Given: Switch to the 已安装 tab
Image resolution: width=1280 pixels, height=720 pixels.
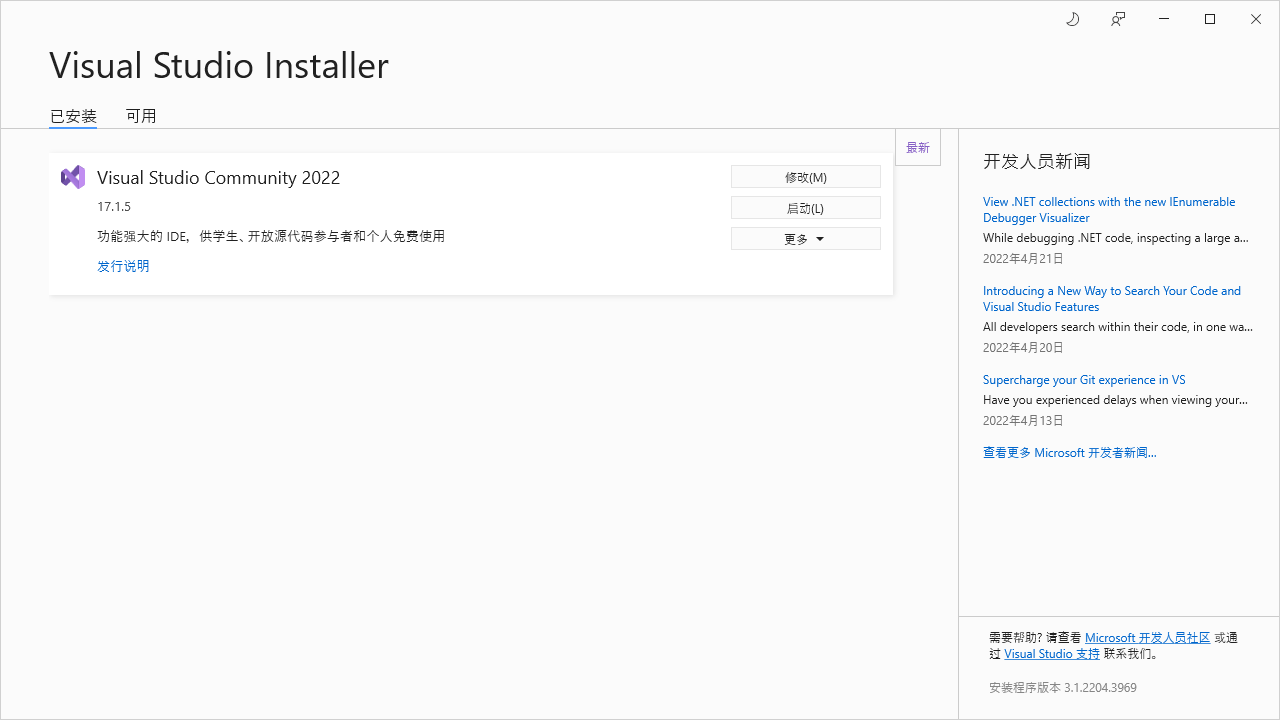Looking at the screenshot, I should pyautogui.click(x=73, y=116).
